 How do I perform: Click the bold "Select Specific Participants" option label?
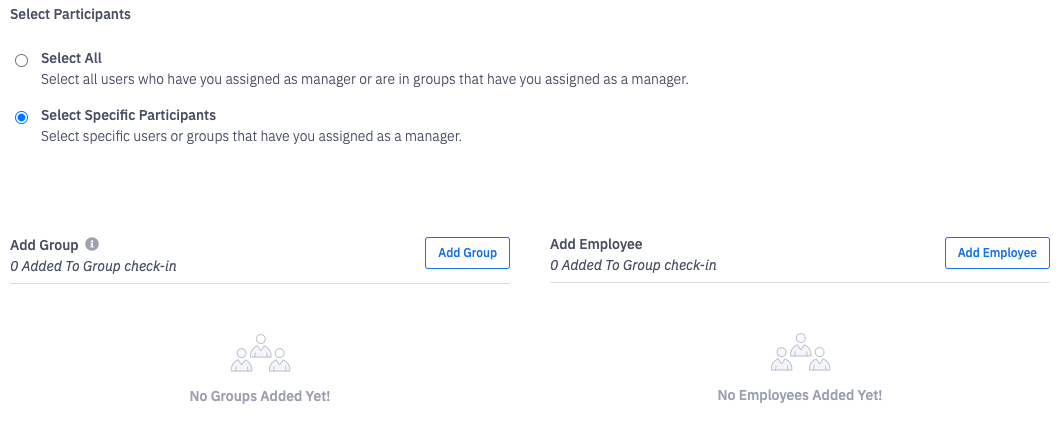[x=128, y=115]
